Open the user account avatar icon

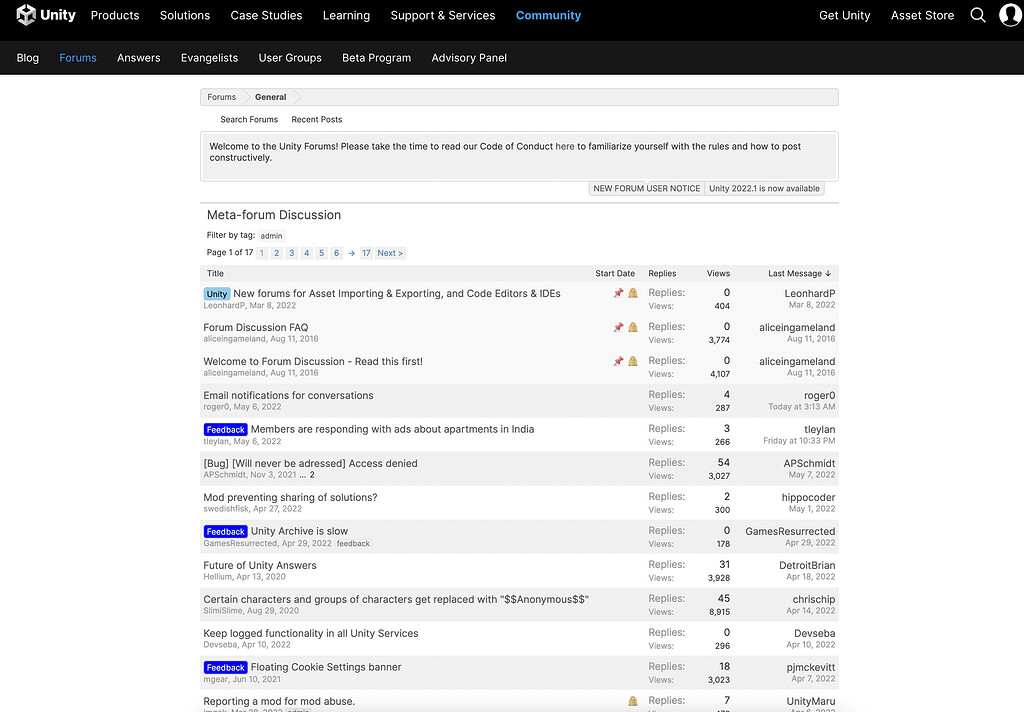(1010, 15)
